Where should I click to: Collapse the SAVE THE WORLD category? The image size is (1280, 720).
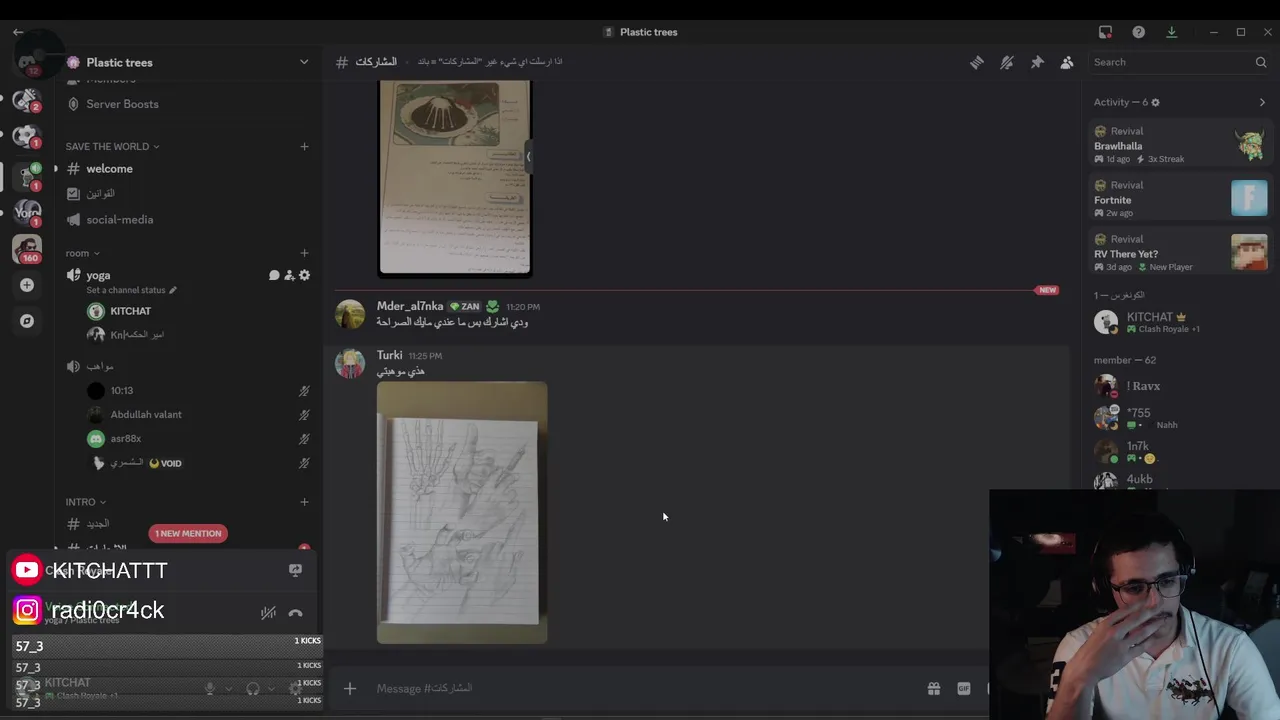coord(156,146)
